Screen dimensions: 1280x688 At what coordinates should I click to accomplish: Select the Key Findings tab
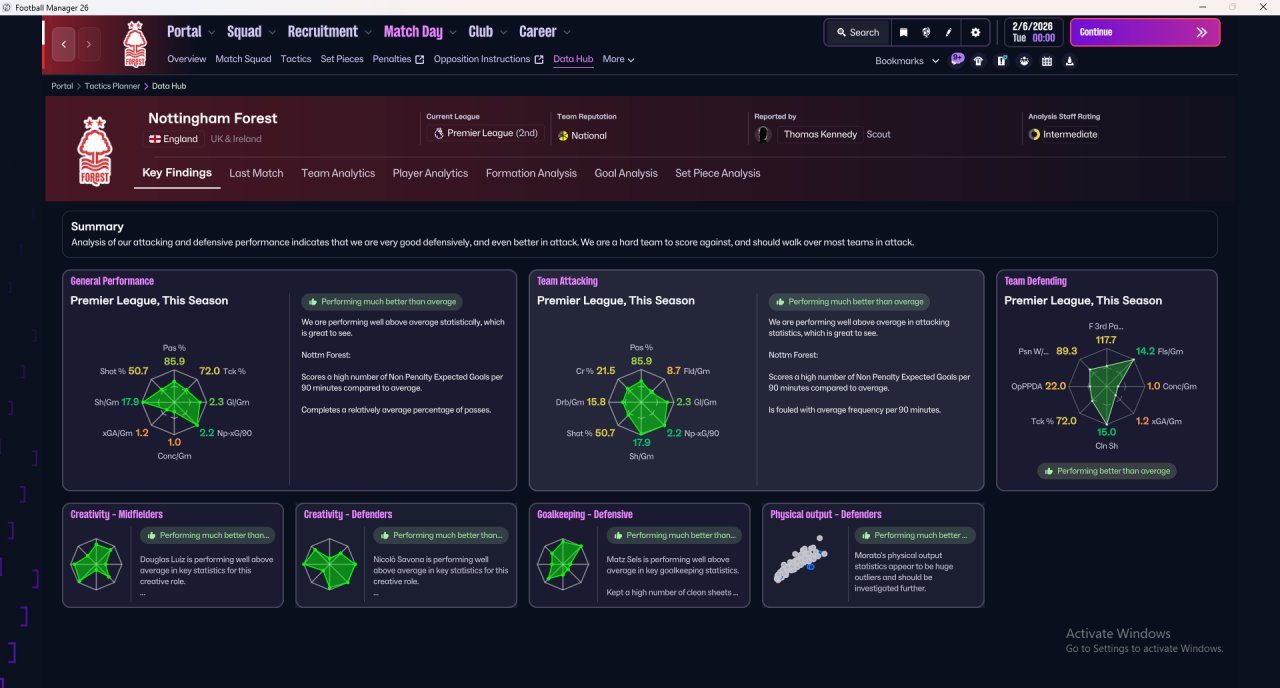177,173
